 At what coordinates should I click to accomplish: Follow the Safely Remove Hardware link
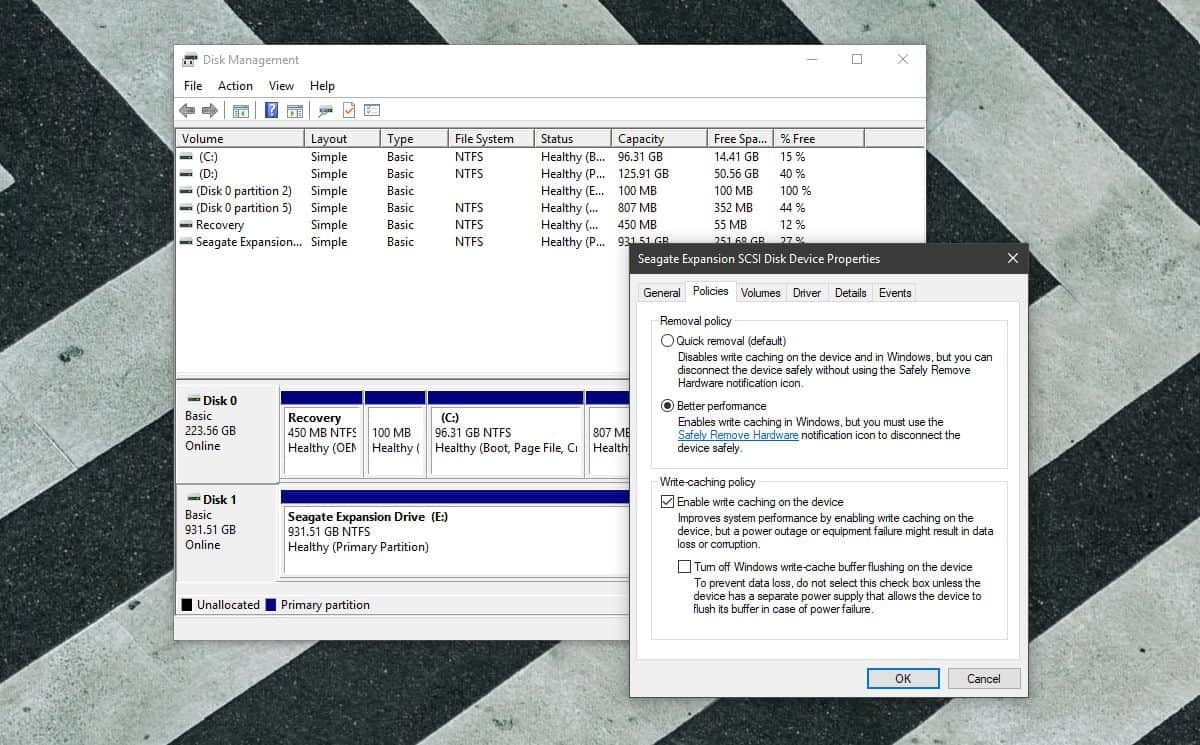pos(738,435)
